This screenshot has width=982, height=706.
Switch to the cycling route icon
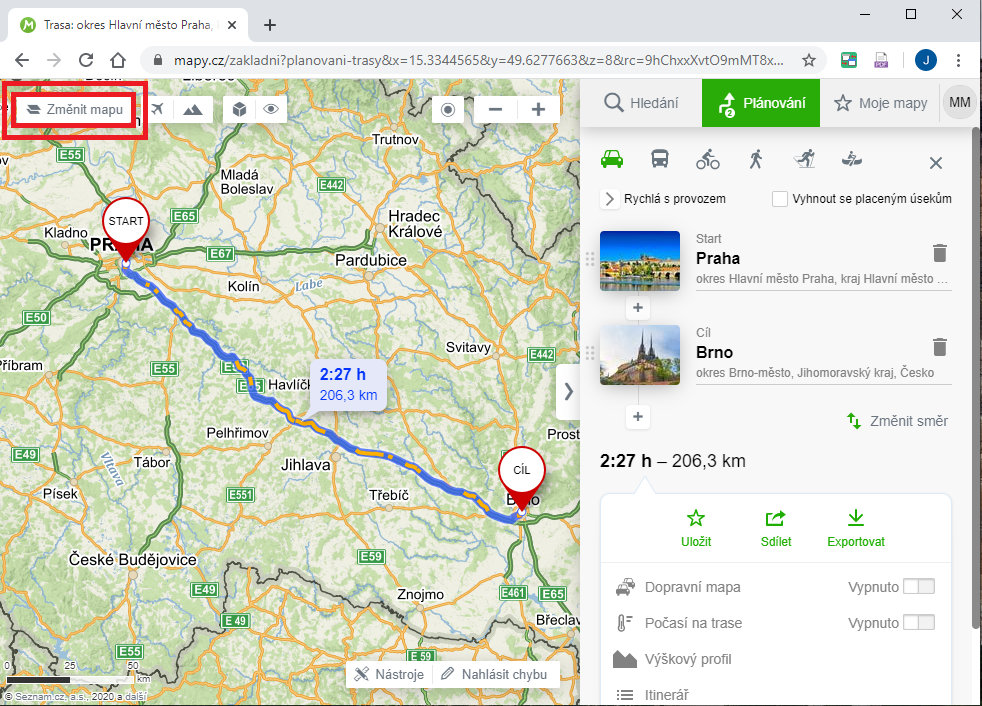(x=708, y=159)
